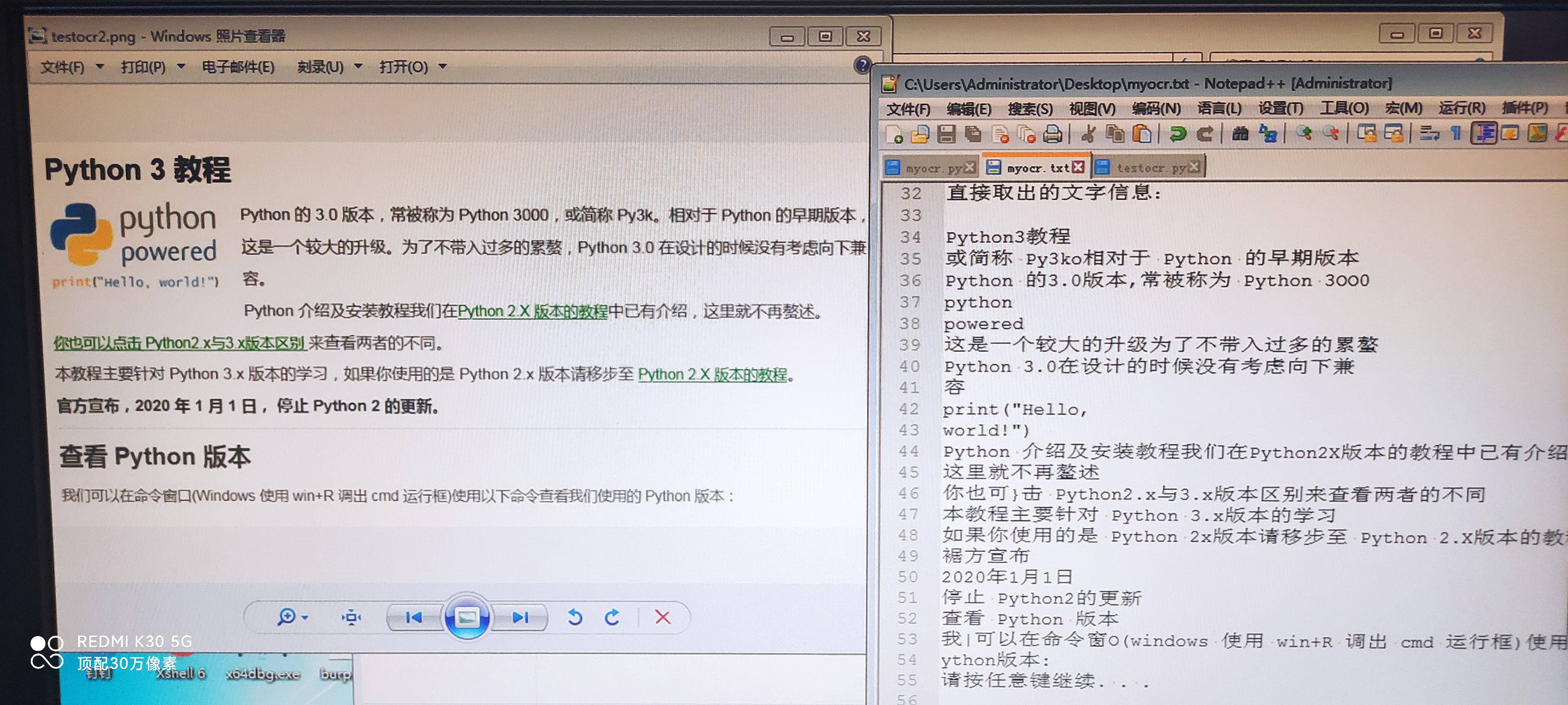Print the document using the printer icon
Screen dimensions: 1568x705
(x=1053, y=134)
